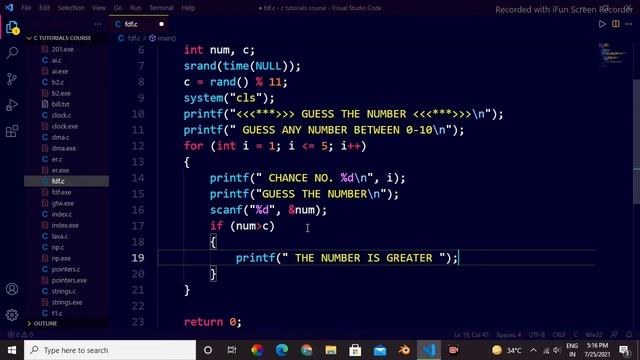The image size is (640, 360).
Task: Open the Extensions view
Action: 12,131
